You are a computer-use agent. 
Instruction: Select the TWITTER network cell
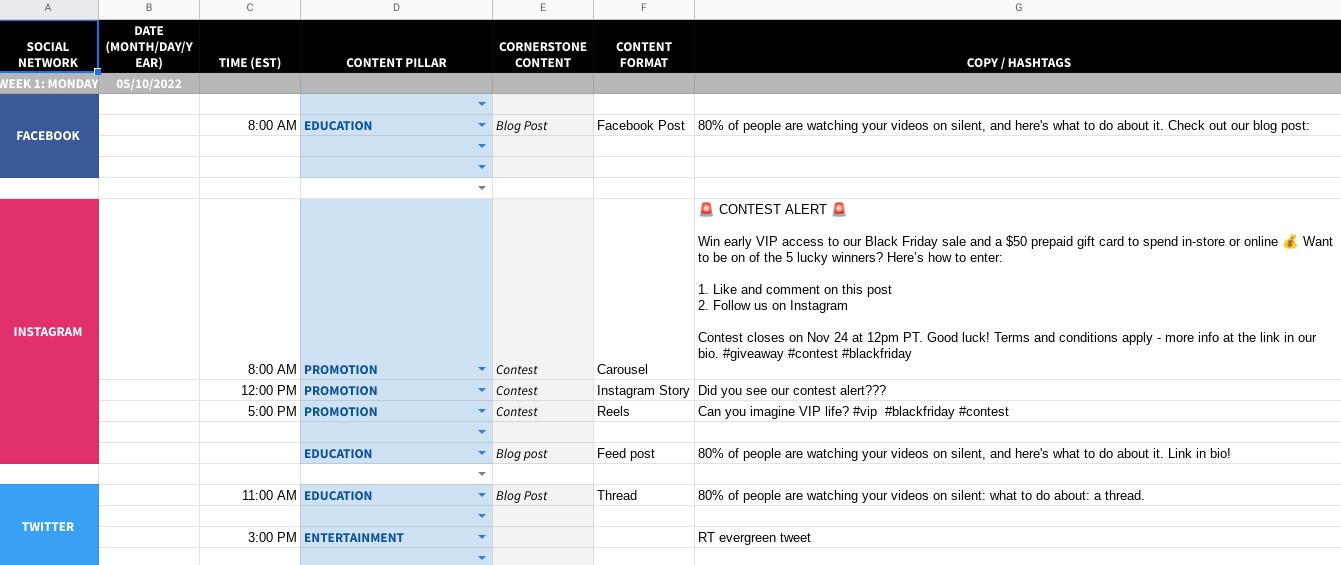48,526
